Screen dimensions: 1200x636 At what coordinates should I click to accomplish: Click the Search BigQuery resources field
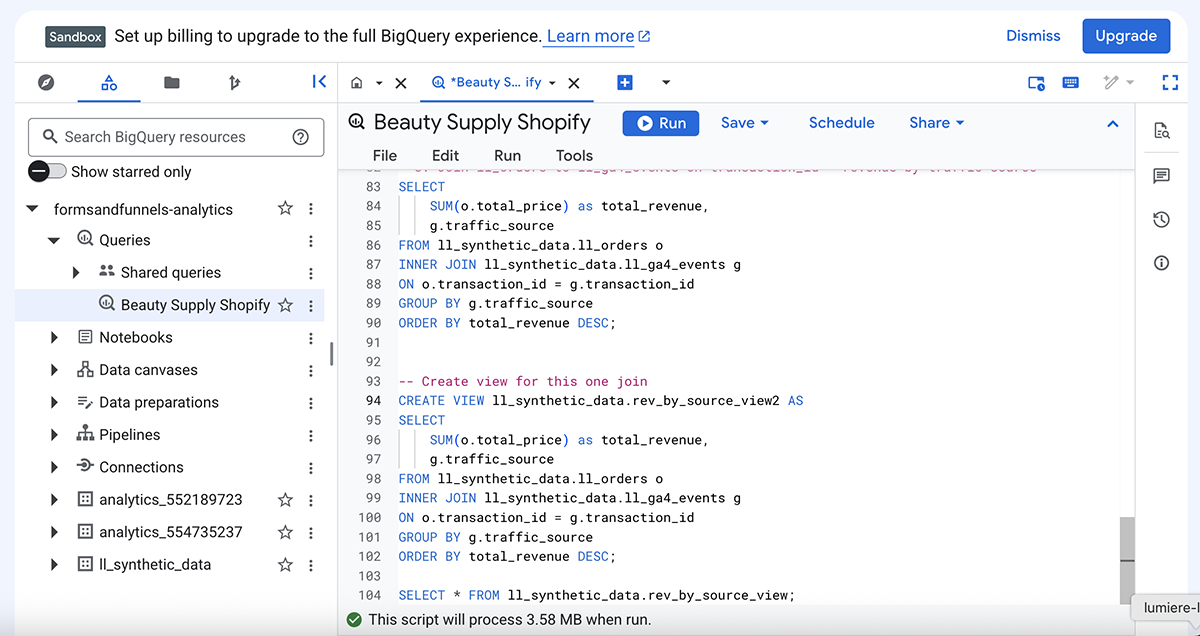pos(176,137)
